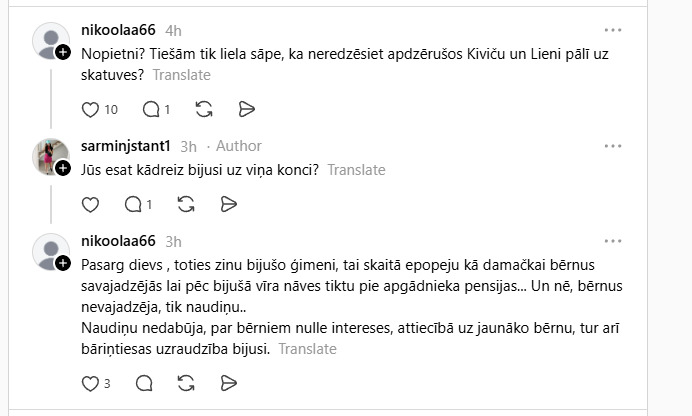Translate the comment starting 'Pasarg dievs'
Screen dimensions: 692x416
307,349
